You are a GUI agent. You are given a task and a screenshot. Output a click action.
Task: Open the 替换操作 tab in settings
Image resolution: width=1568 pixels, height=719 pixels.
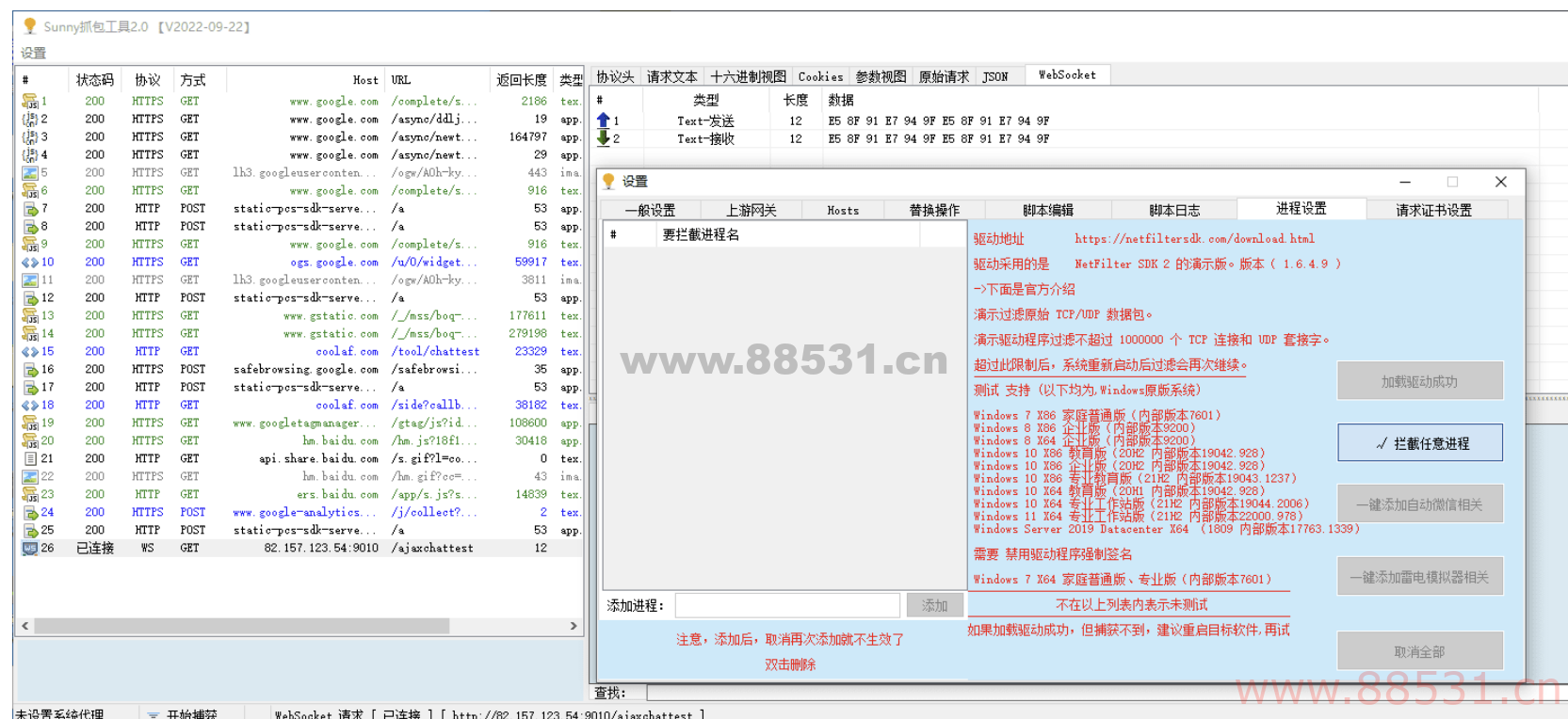[934, 210]
